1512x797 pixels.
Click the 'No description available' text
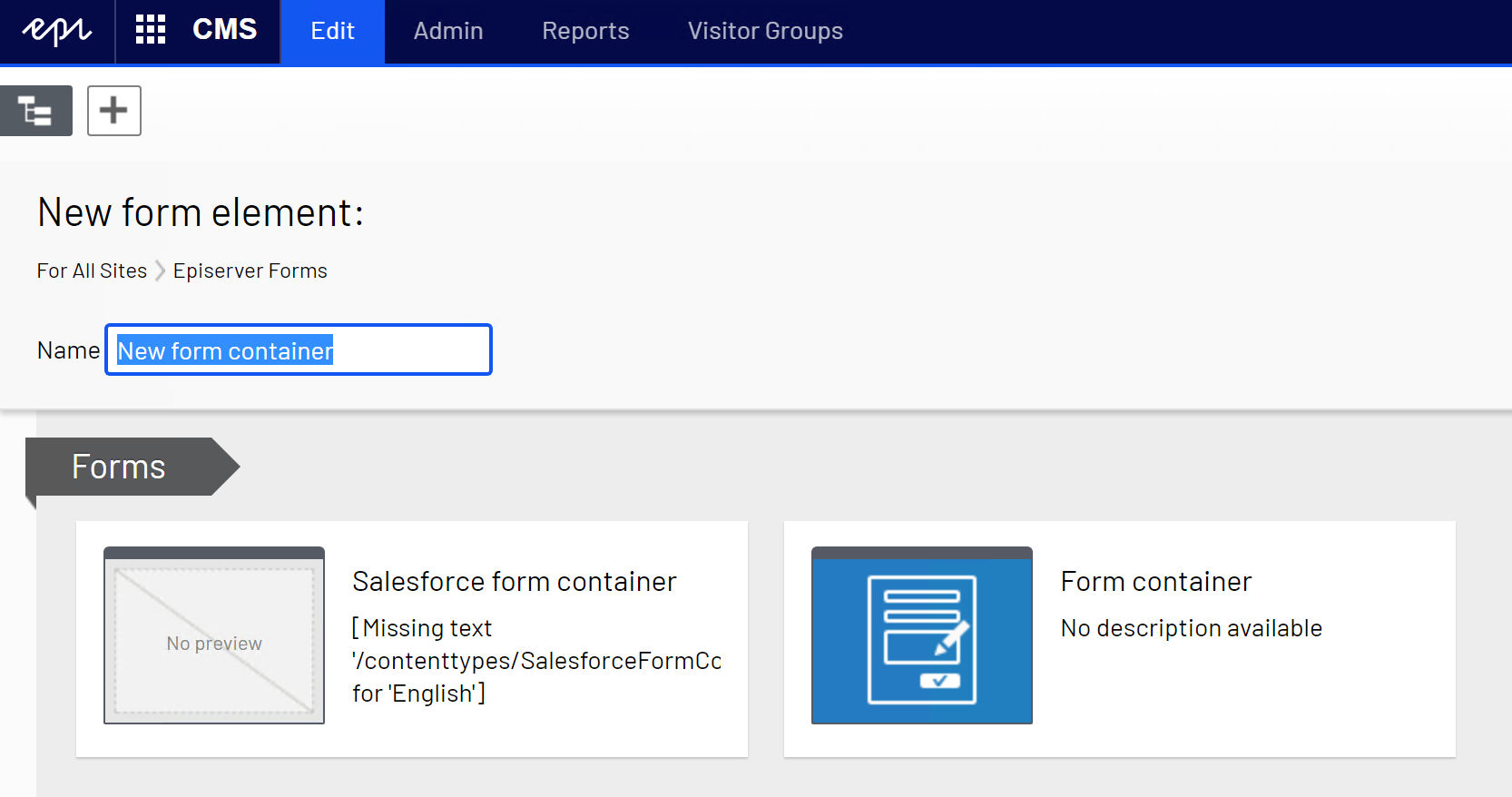(x=1191, y=628)
